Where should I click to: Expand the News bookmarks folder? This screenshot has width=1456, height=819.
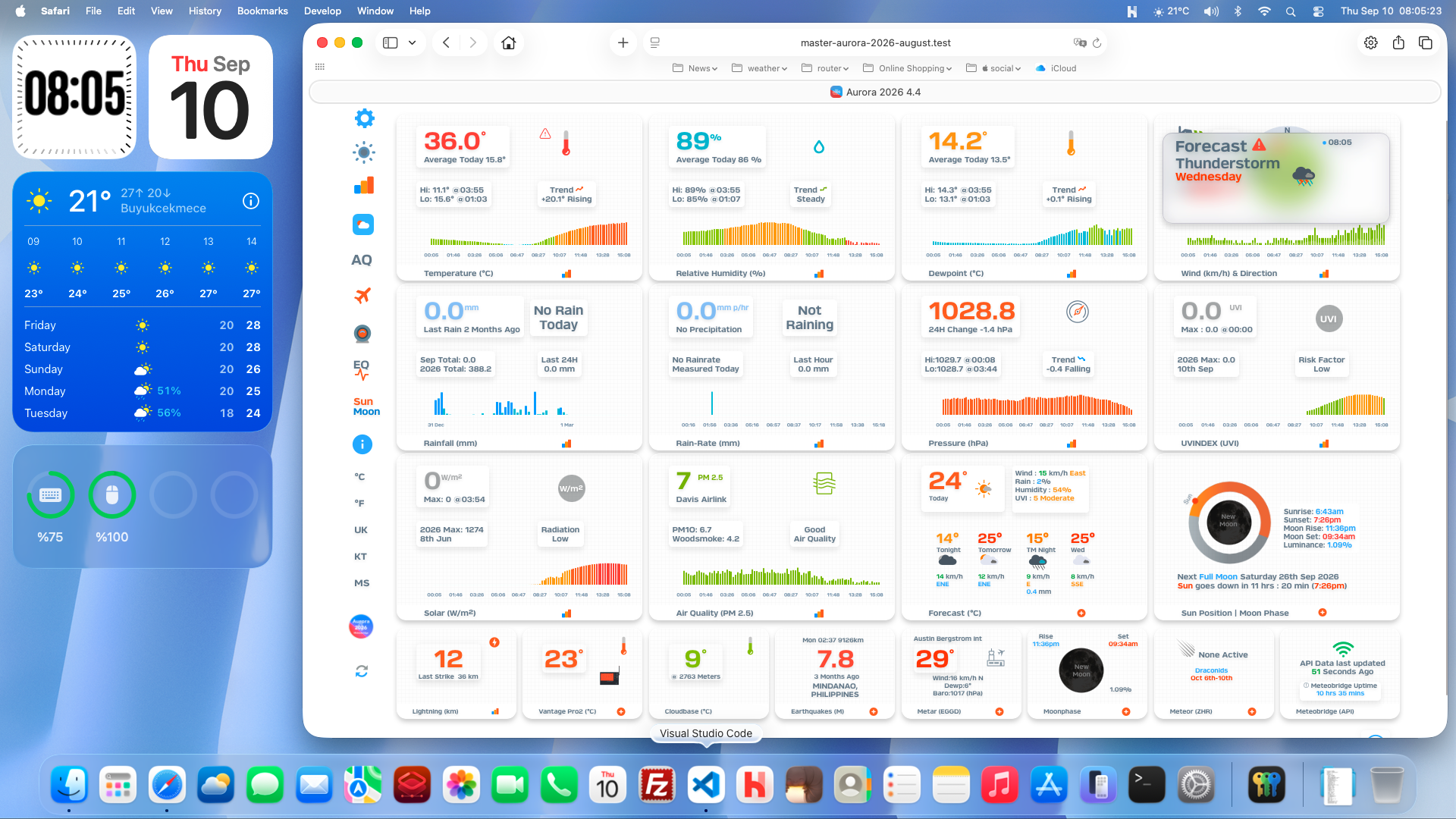click(x=695, y=68)
